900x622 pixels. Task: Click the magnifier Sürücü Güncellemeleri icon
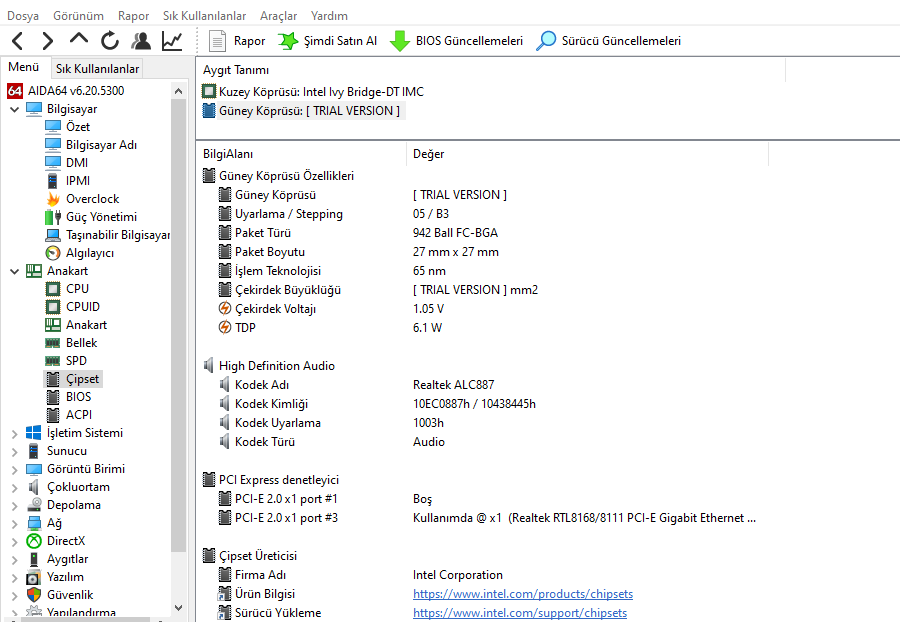(546, 41)
